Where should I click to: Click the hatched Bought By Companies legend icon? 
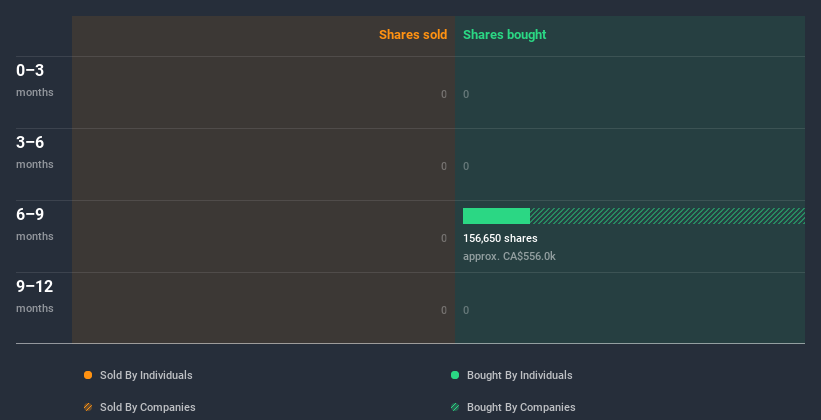[x=455, y=407]
